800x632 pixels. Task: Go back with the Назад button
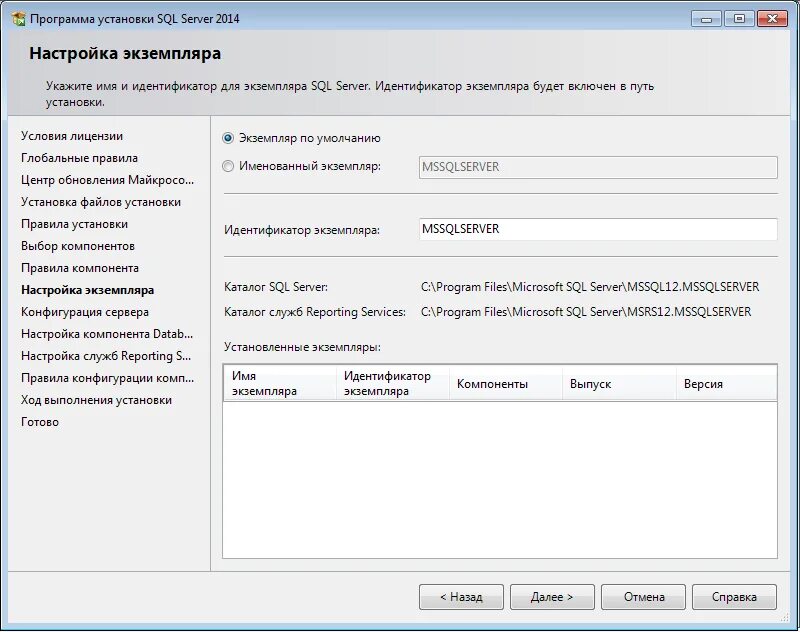click(461, 597)
